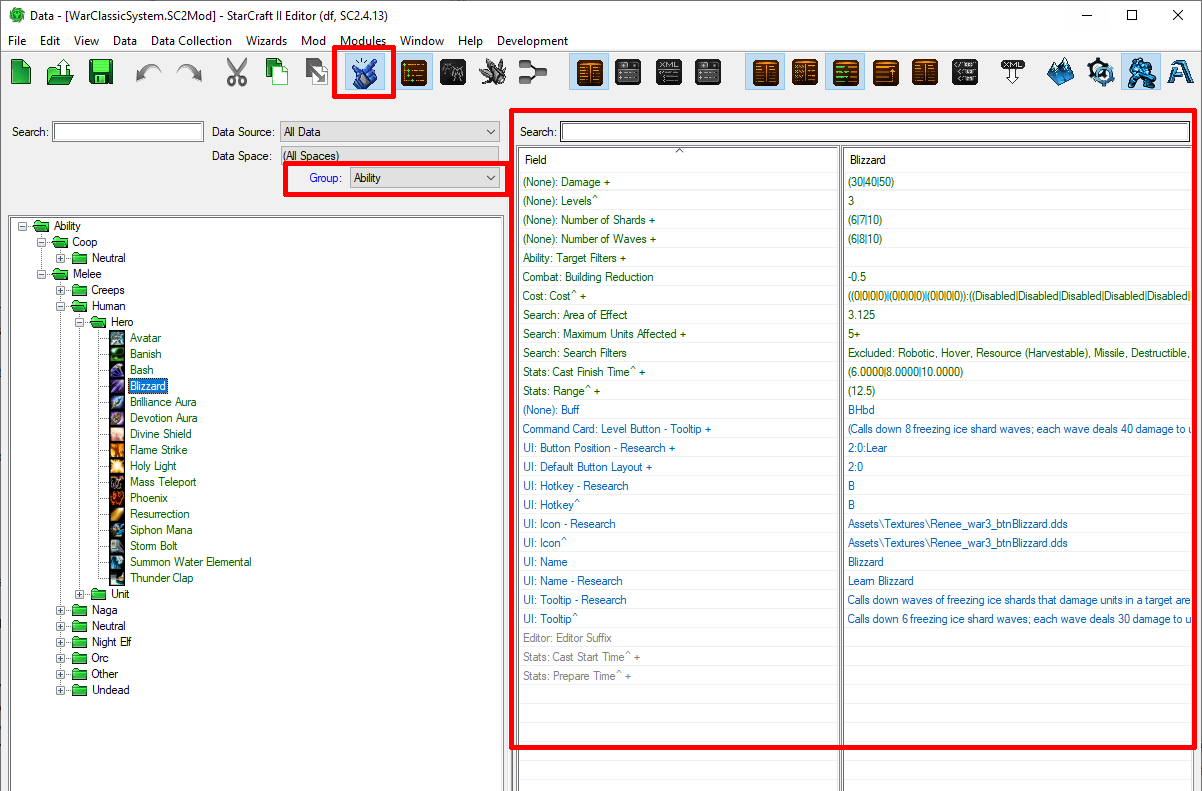The height and width of the screenshot is (791, 1202).
Task: Click the 'Search: Area of Effect' field
Action: point(679,315)
